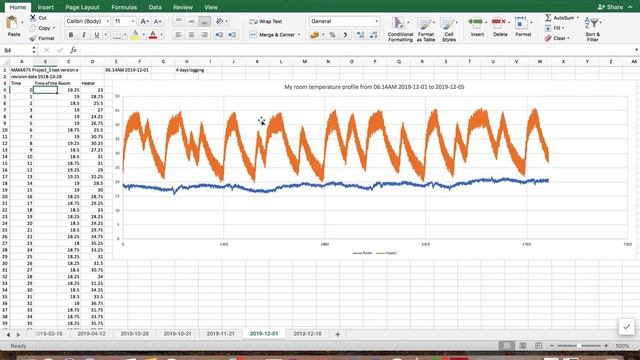Viewport: 640px width, 360px height.
Task: Open the Calibri (Body) font dropdown
Action: pyautogui.click(x=107, y=21)
